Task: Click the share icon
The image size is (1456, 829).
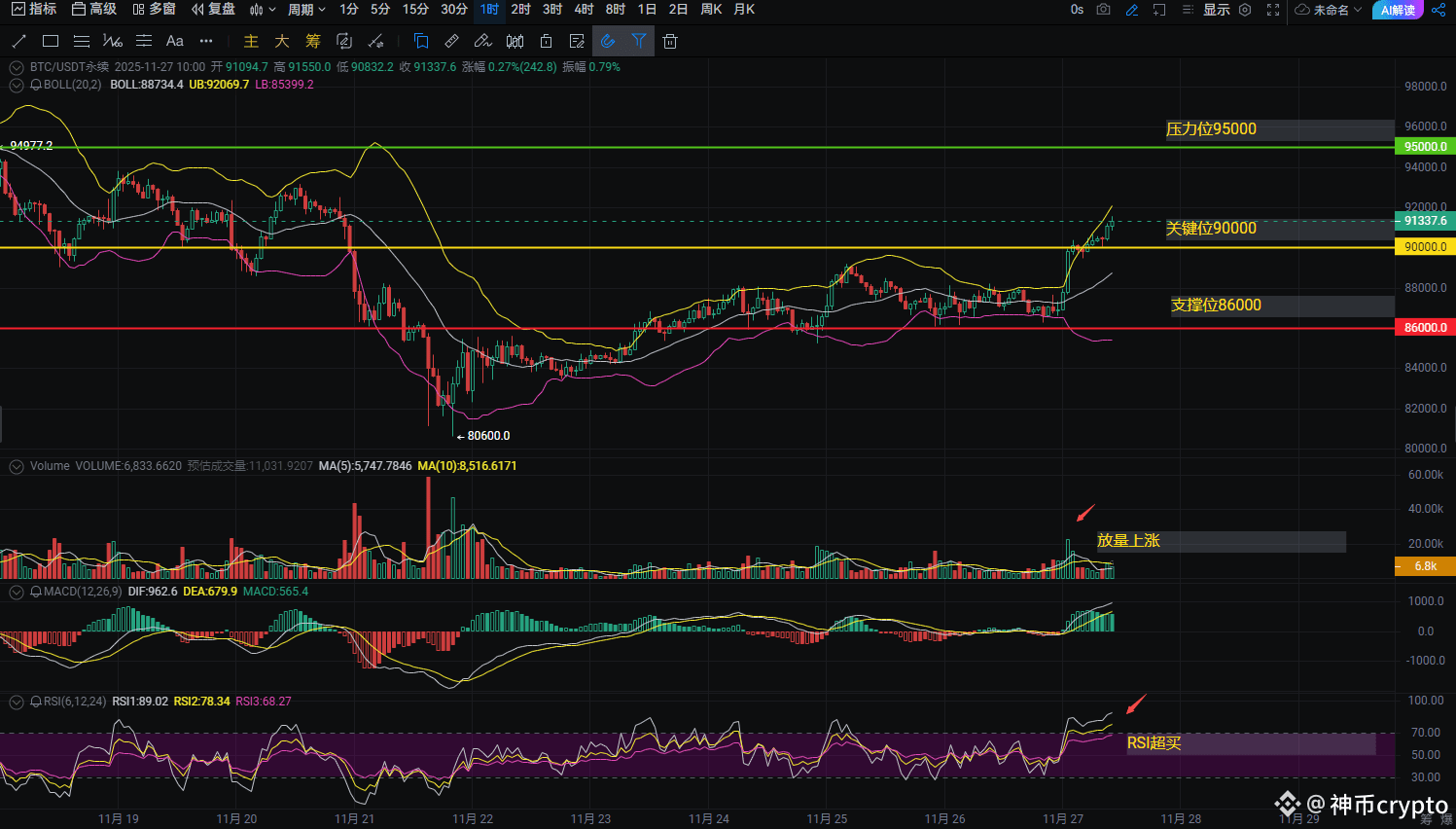Action: (x=1438, y=10)
